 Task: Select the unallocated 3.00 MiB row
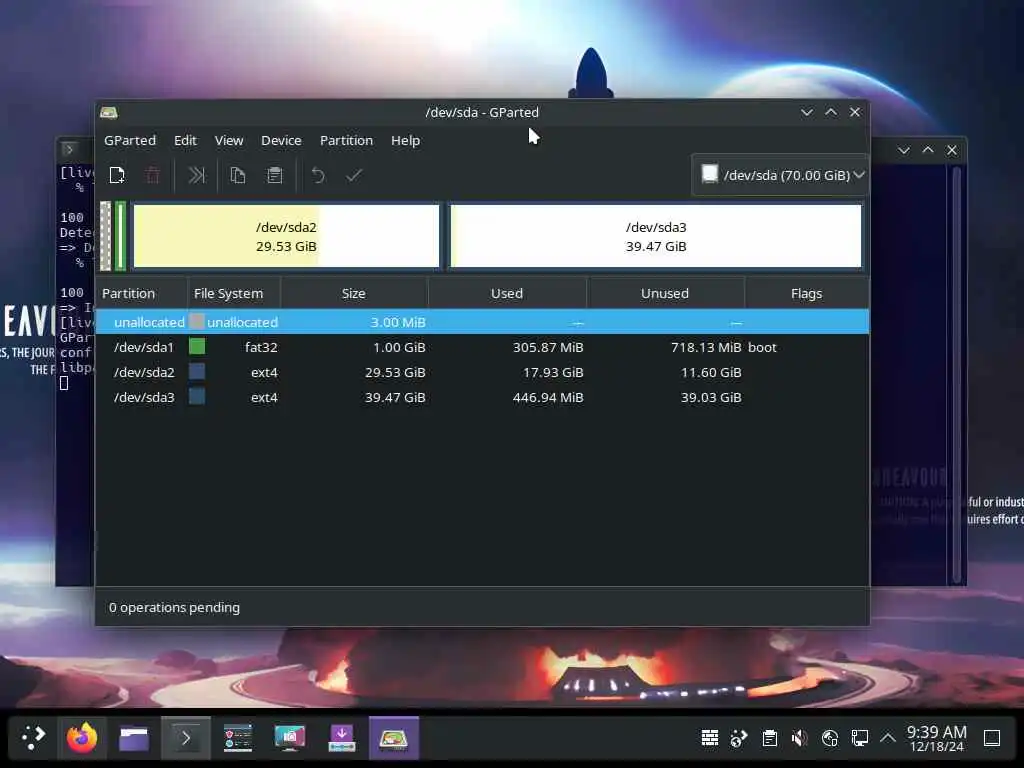[x=482, y=322]
